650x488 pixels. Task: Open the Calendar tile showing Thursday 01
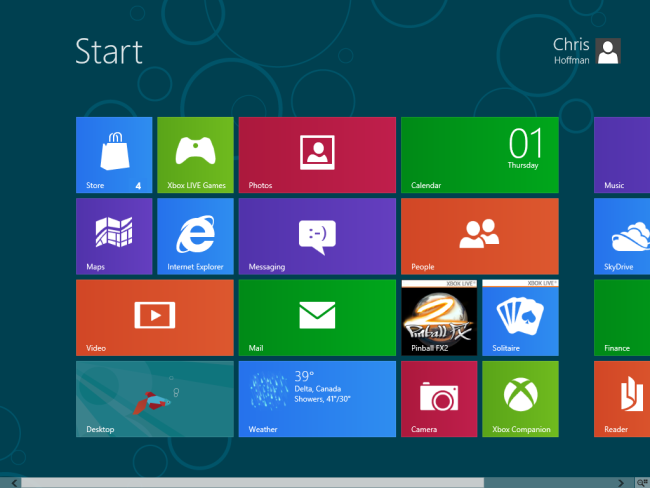tap(480, 155)
